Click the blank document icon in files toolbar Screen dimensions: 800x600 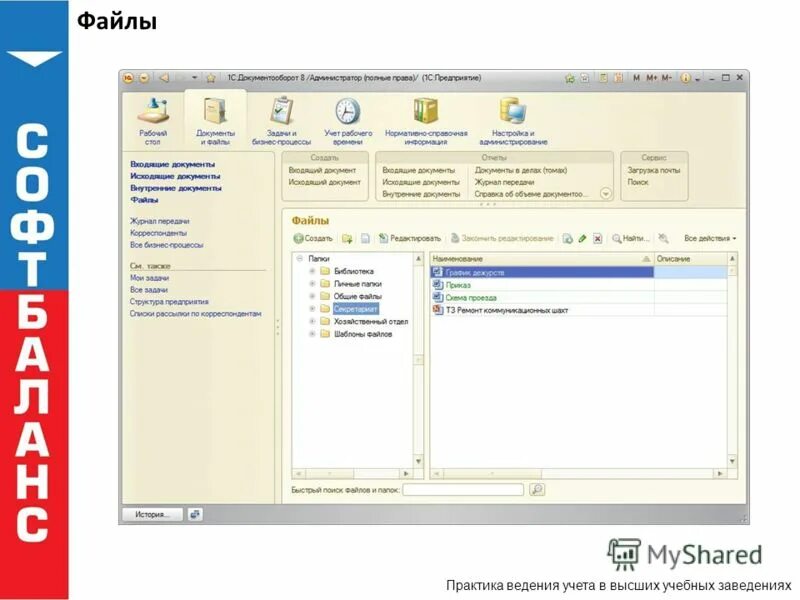click(x=365, y=238)
